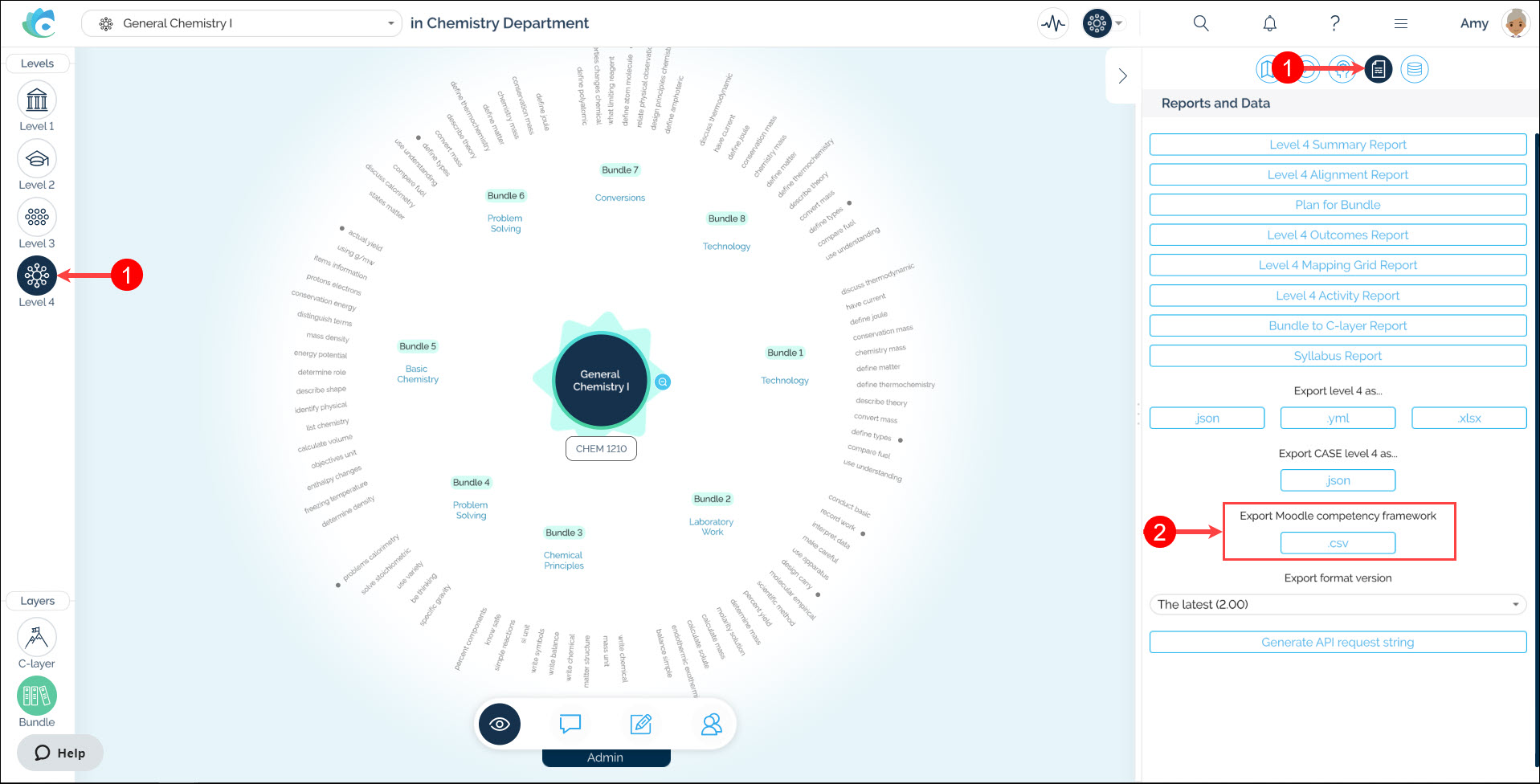Switch to Level 2 graduation cap icon
1540x784 pixels.
click(37, 159)
